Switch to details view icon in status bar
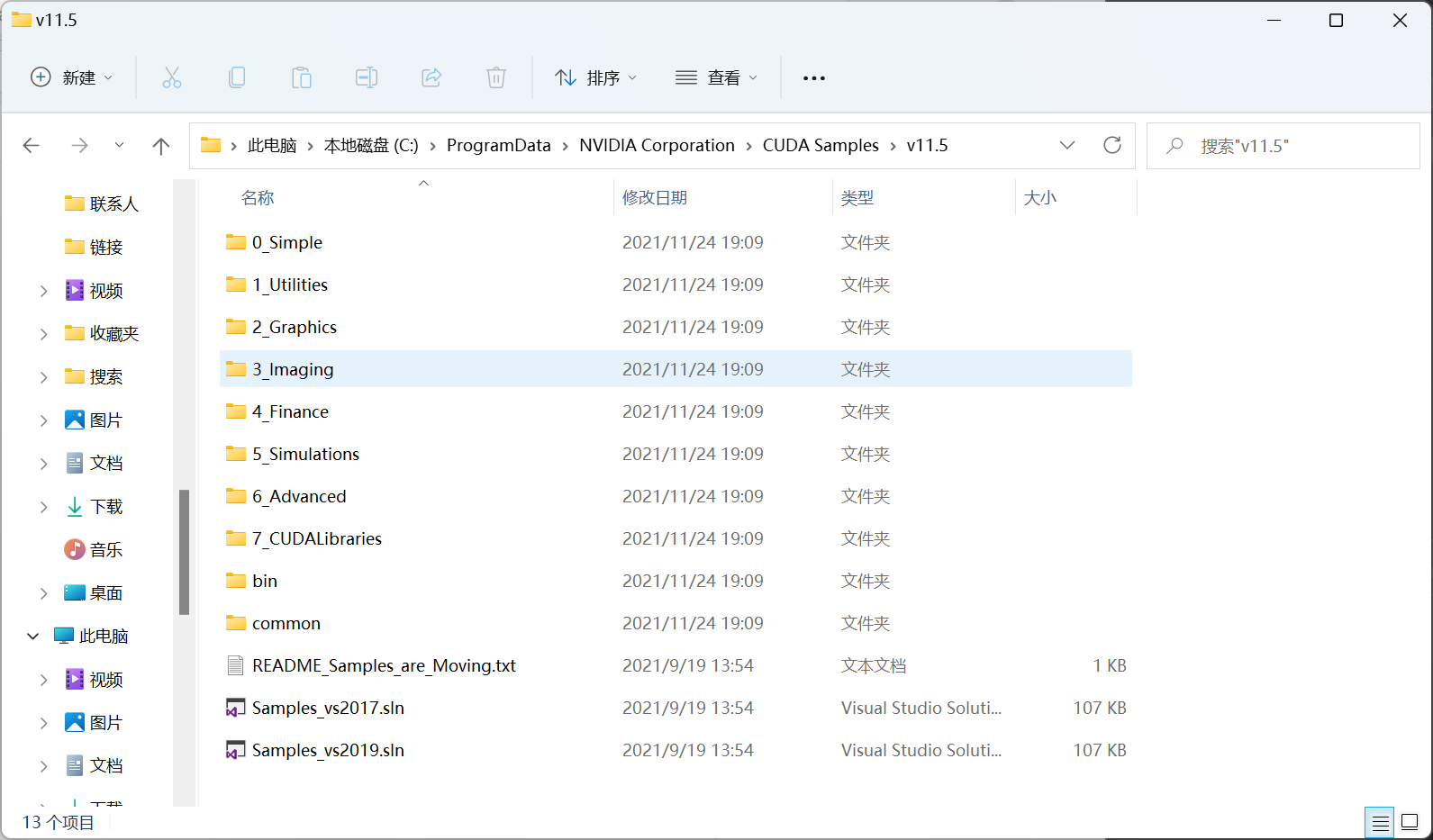 [1380, 822]
